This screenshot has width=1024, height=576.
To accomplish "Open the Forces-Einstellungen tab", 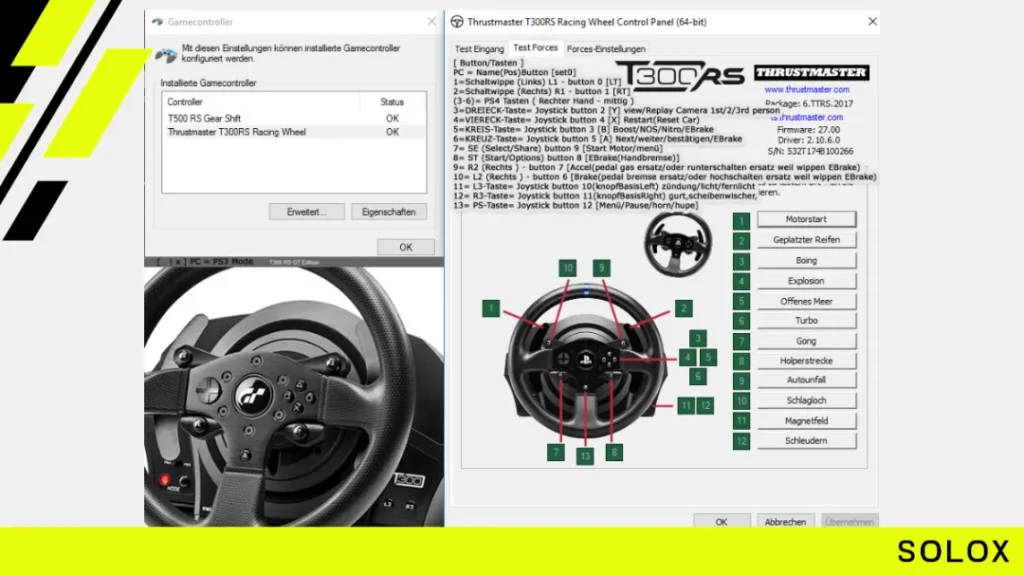I will (x=606, y=49).
